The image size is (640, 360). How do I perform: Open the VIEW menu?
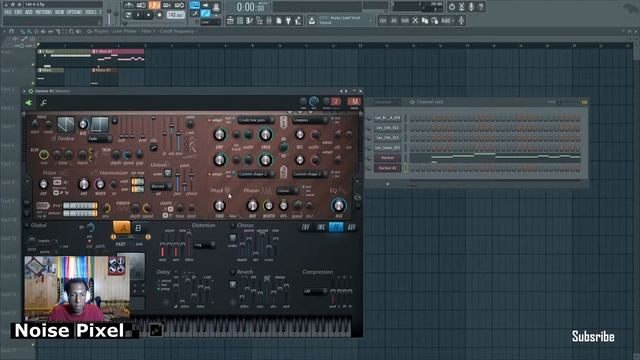pyautogui.click(x=60, y=12)
